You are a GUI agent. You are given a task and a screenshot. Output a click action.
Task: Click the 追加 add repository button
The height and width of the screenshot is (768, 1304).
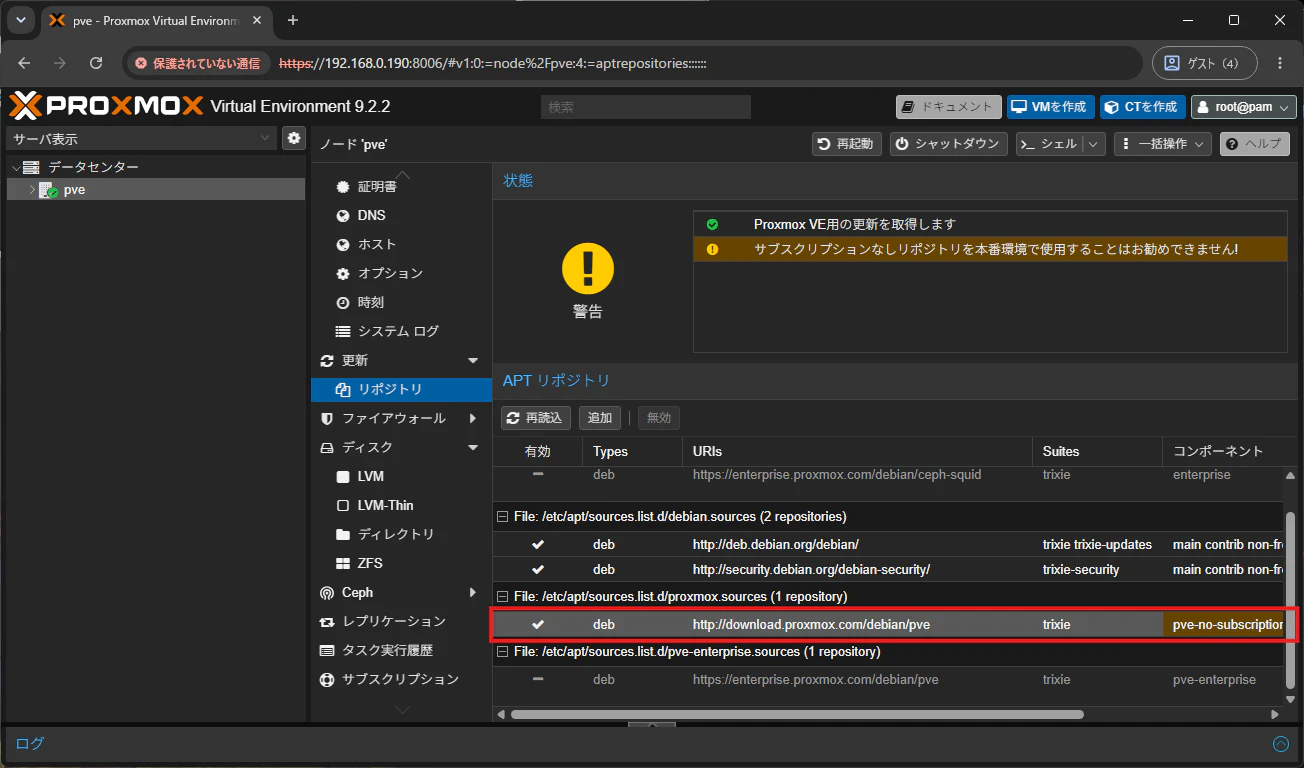600,418
